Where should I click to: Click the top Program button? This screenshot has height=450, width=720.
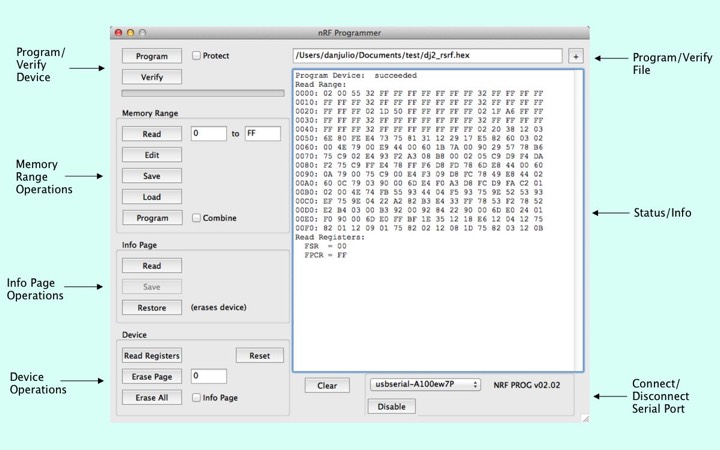tap(152, 56)
